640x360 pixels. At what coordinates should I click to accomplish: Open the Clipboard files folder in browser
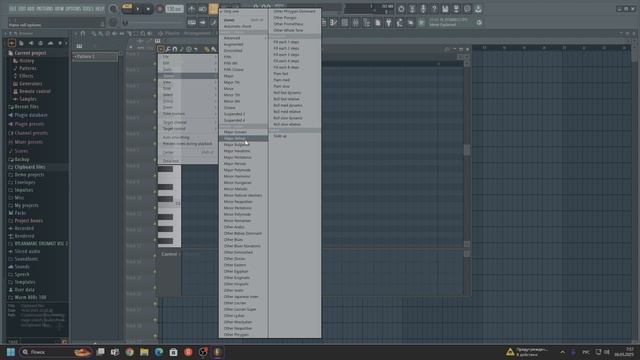(x=30, y=167)
